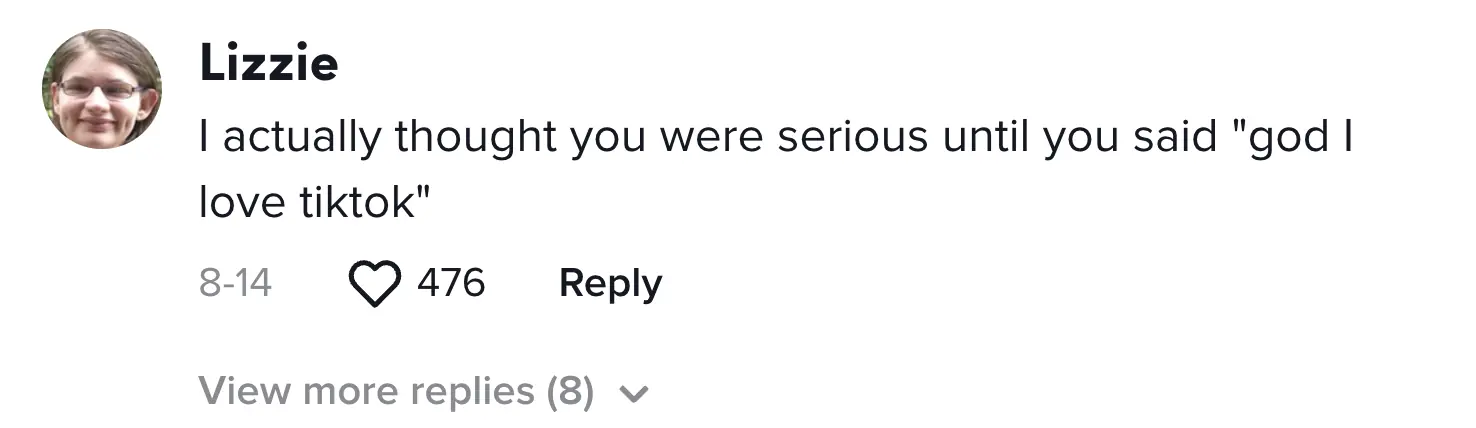The image size is (1476, 428).
Task: Open Lizzie's round profile picture
Action: click(101, 88)
